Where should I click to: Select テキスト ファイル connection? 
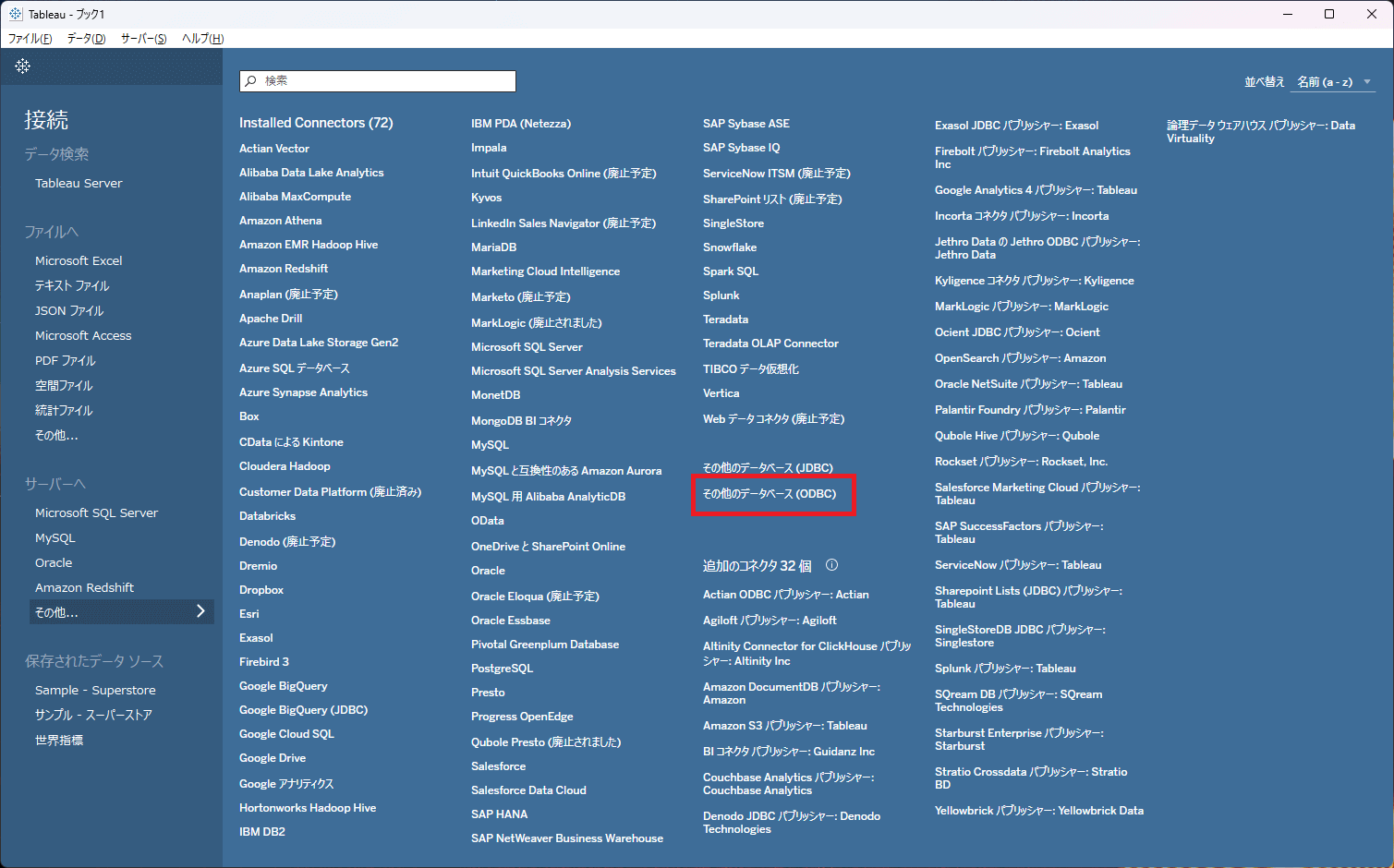[72, 286]
